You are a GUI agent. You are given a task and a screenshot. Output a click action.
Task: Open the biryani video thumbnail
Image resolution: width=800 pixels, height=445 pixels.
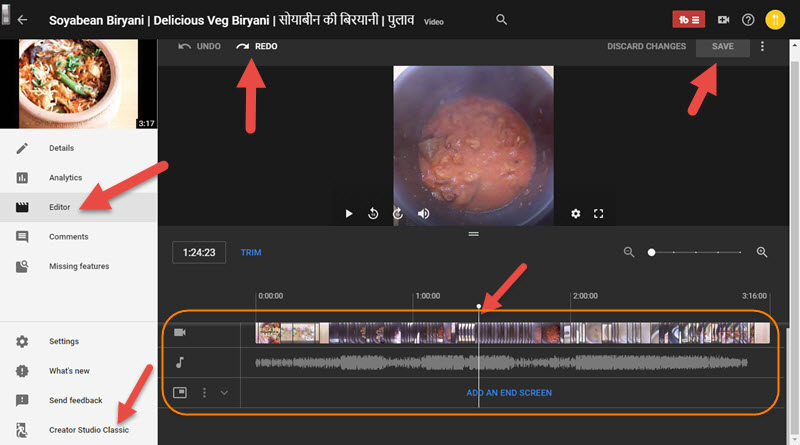tap(78, 84)
